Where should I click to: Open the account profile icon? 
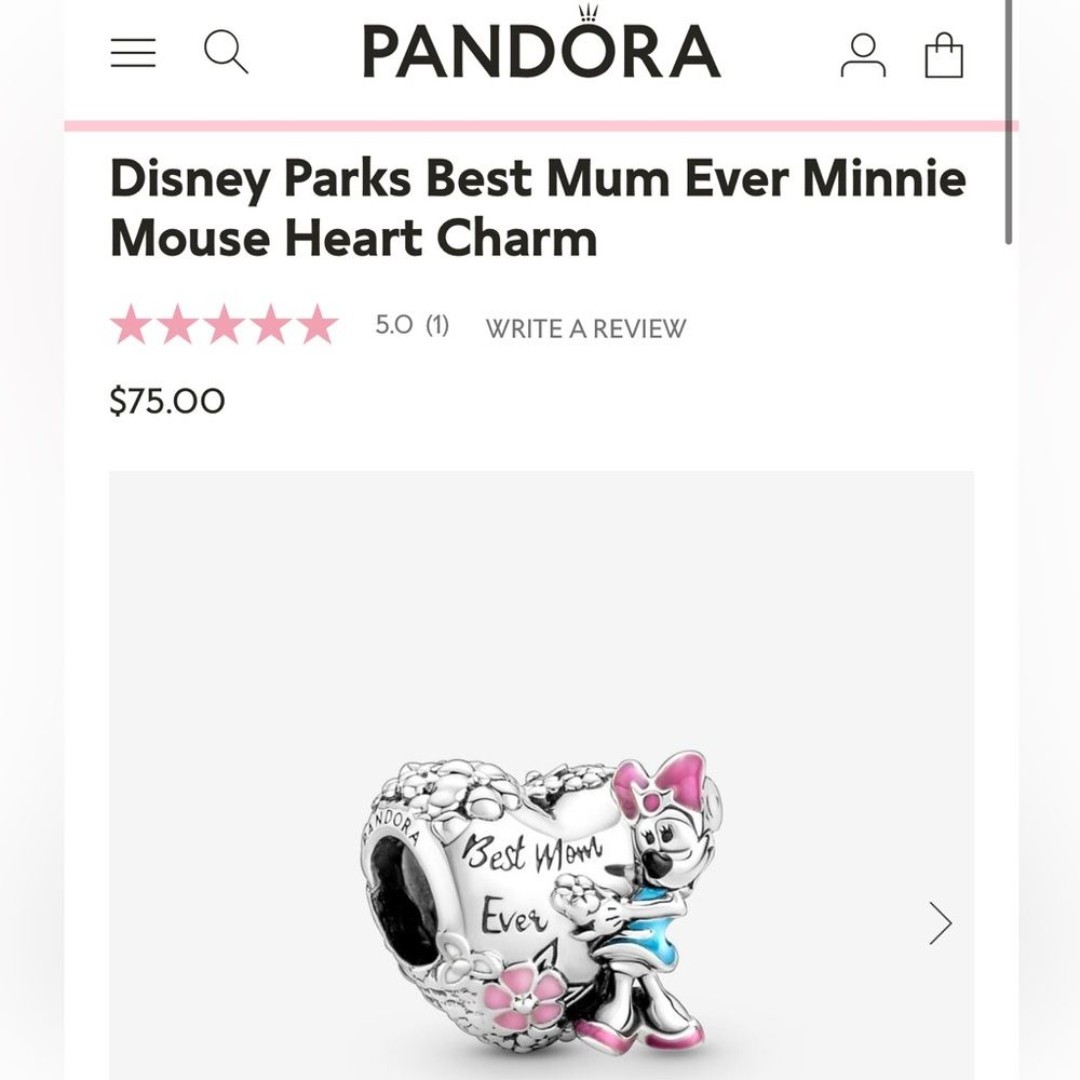click(863, 55)
